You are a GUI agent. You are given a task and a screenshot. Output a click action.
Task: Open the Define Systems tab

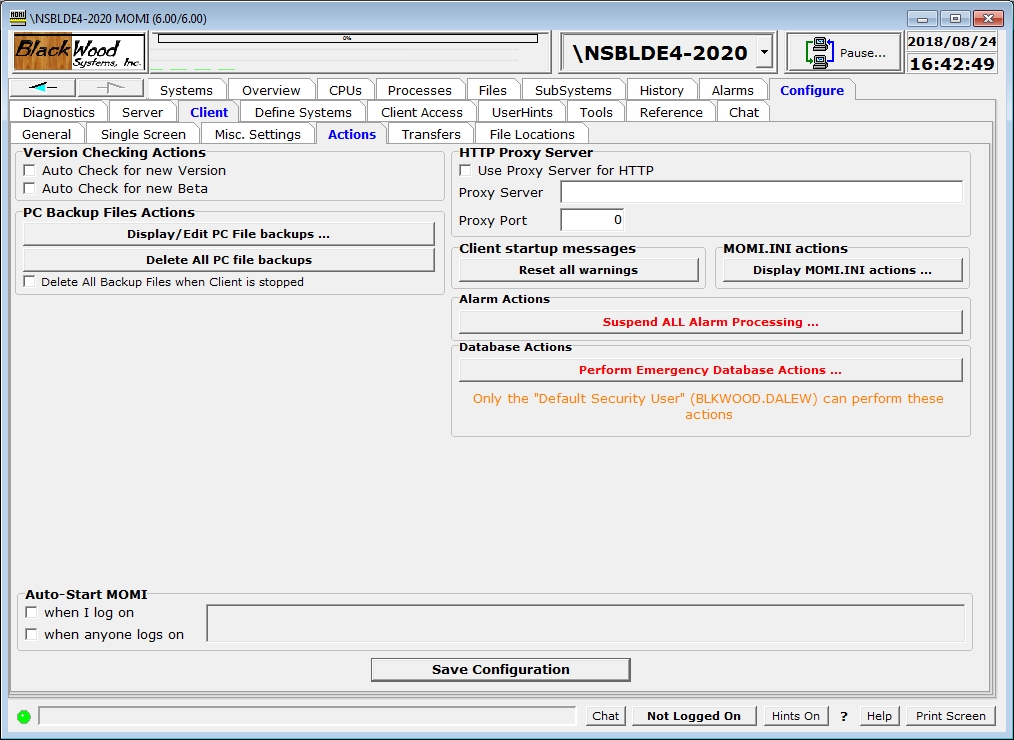pos(303,112)
